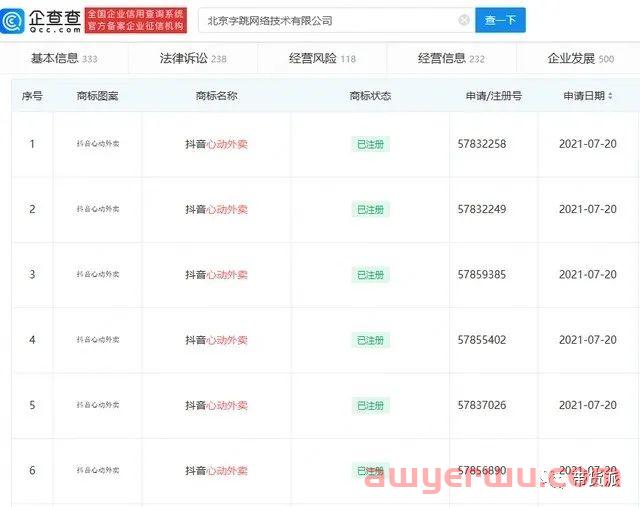The height and width of the screenshot is (507, 640).
Task: Click date 2021-07-20 in row 5
Action: pos(588,405)
